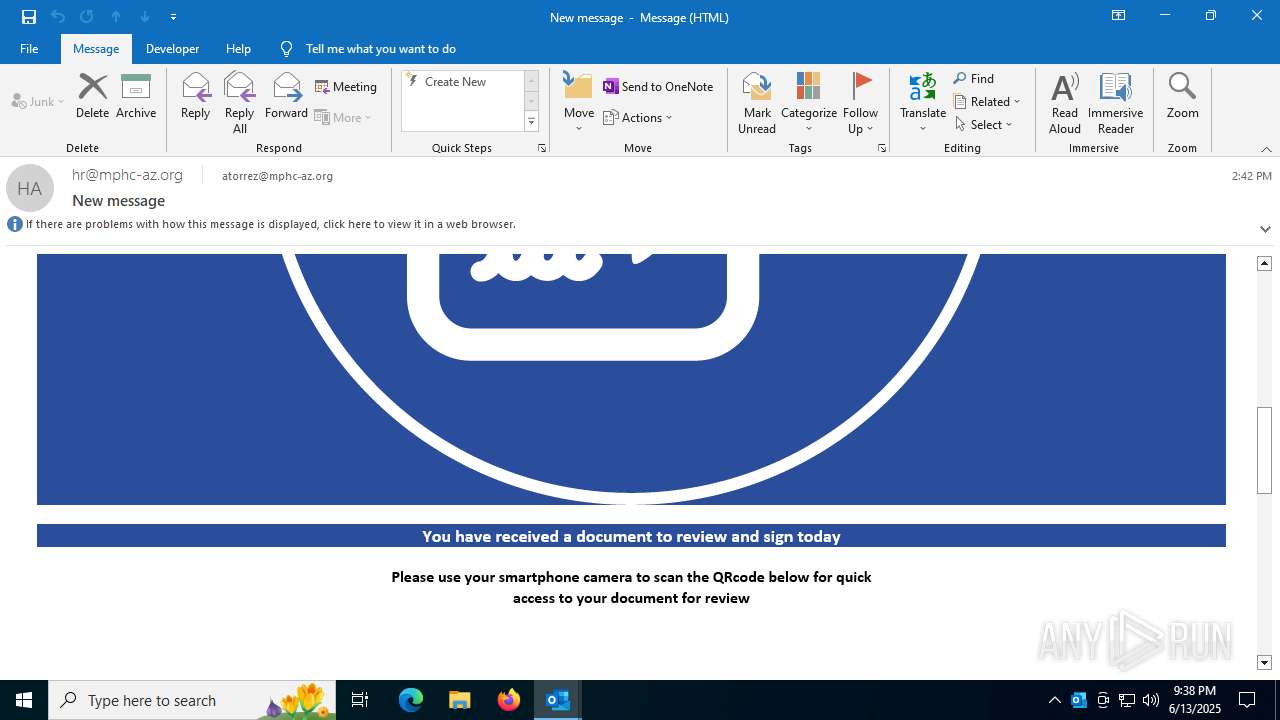Reply to the sender
Screen dimensions: 1280x720
196,96
